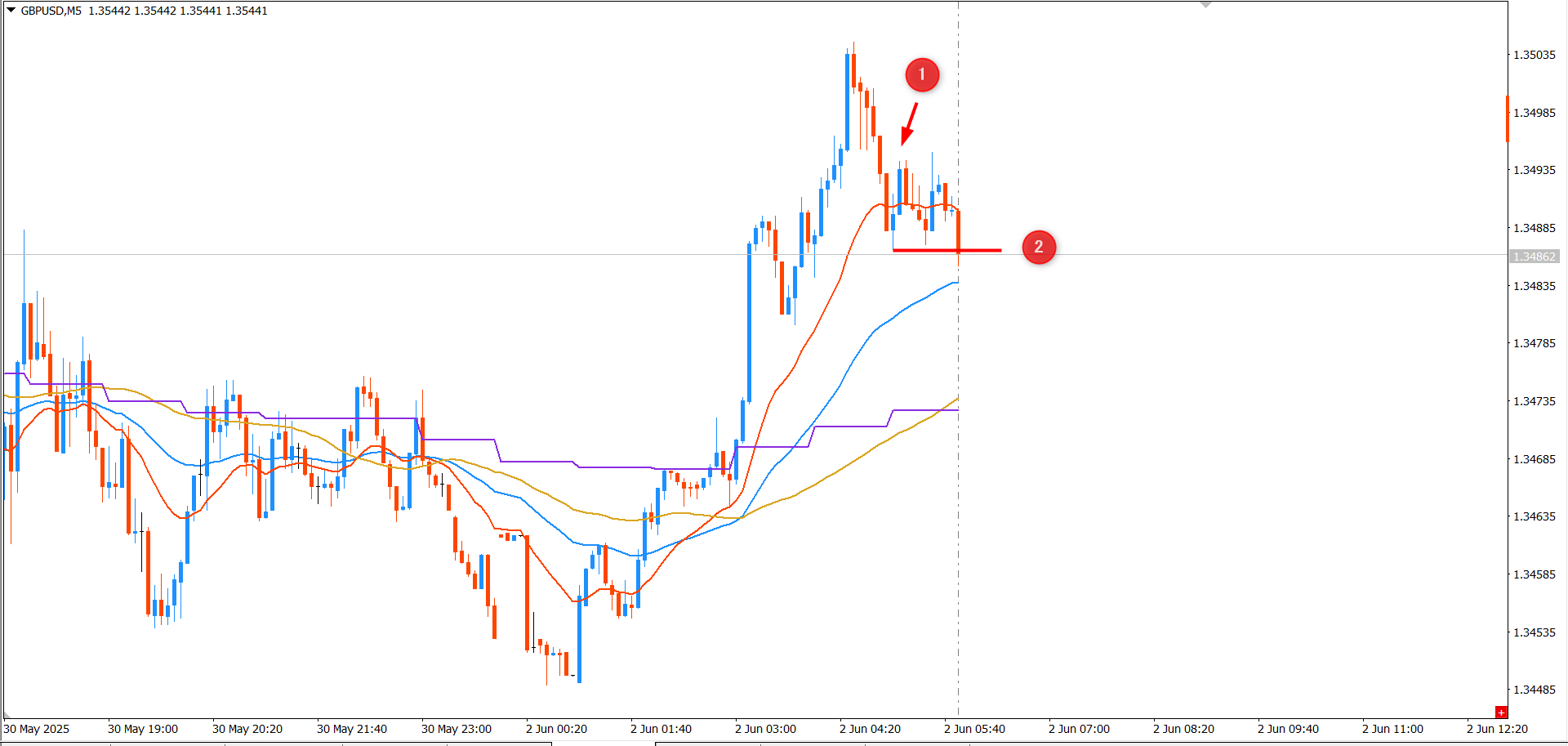The image size is (1568, 746).
Task: Select the red horizontal support line
Action: point(947,250)
